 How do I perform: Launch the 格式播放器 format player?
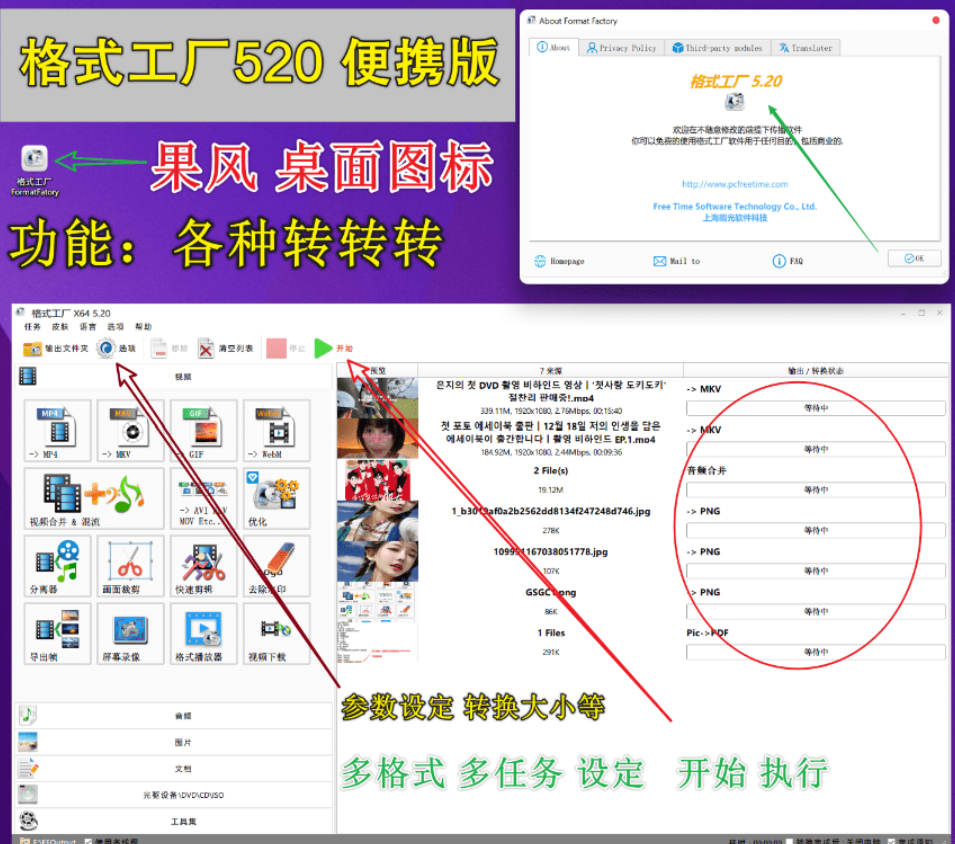coord(203,633)
